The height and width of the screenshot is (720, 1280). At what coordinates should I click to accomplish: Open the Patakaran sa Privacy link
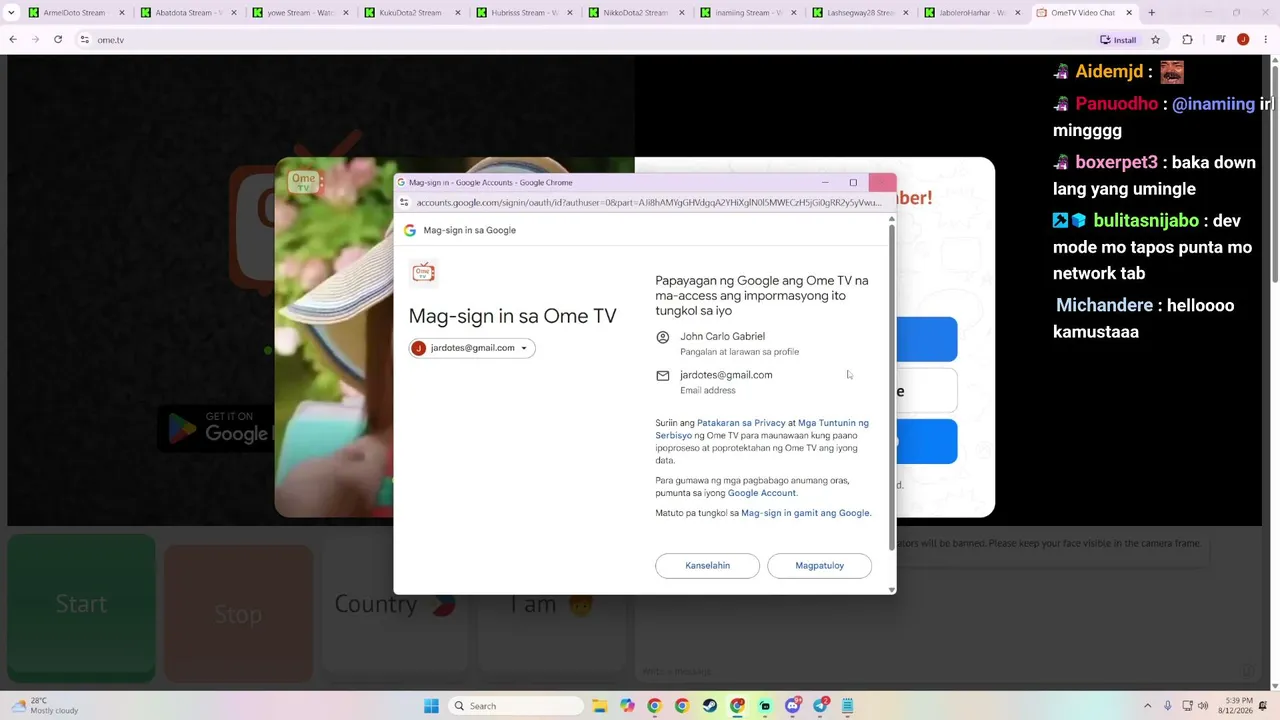(741, 423)
